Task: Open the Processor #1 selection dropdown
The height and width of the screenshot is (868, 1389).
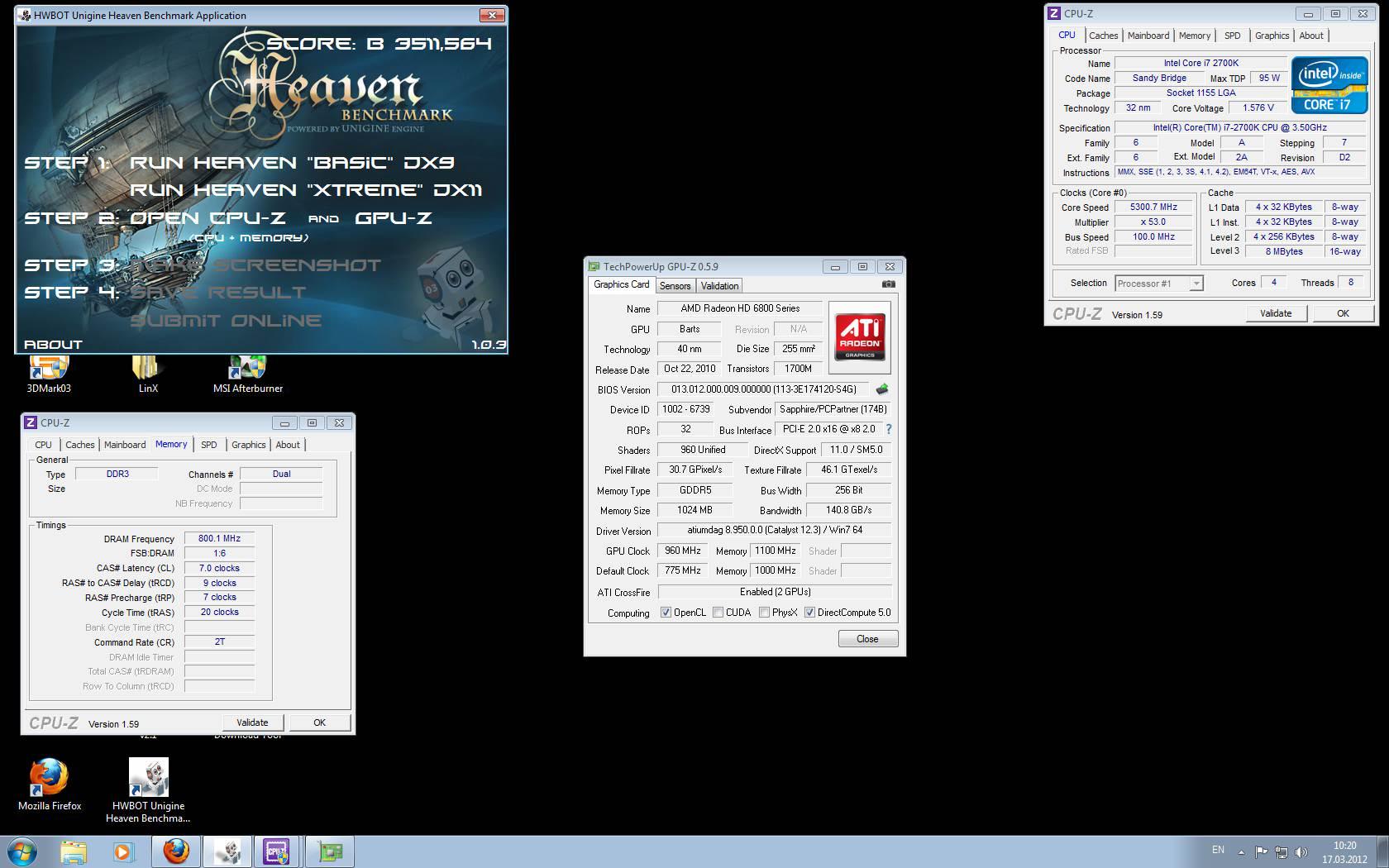Action: (x=1158, y=284)
